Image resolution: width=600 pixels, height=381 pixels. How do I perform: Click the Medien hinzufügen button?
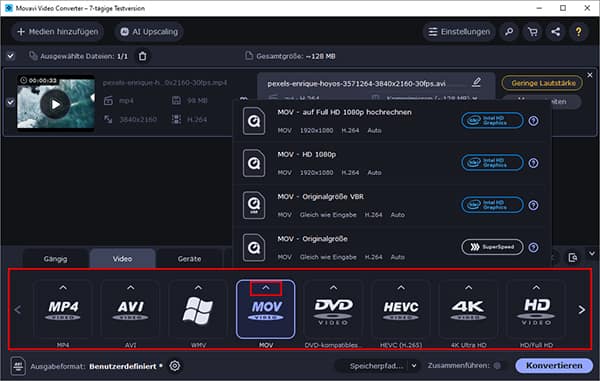[58, 32]
